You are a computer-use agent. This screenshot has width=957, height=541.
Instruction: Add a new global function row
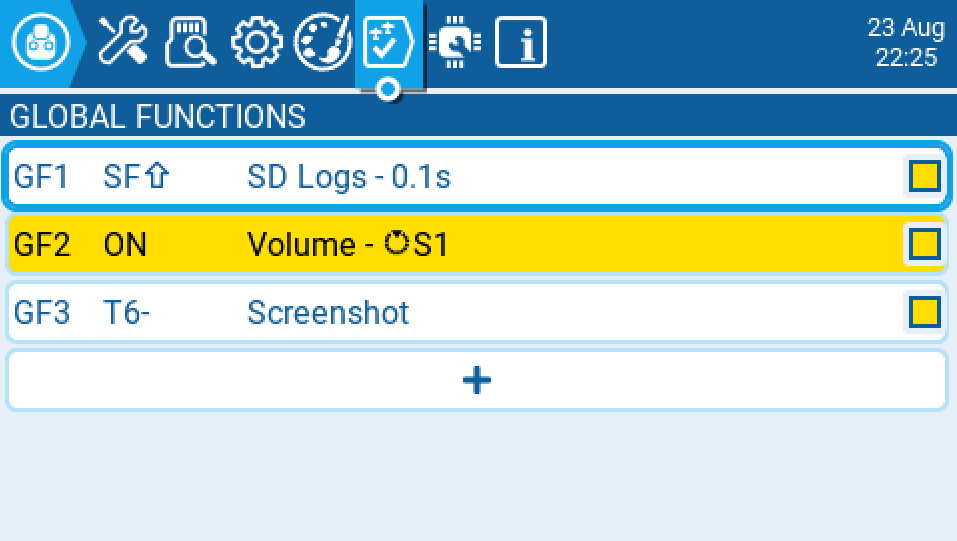coord(477,380)
